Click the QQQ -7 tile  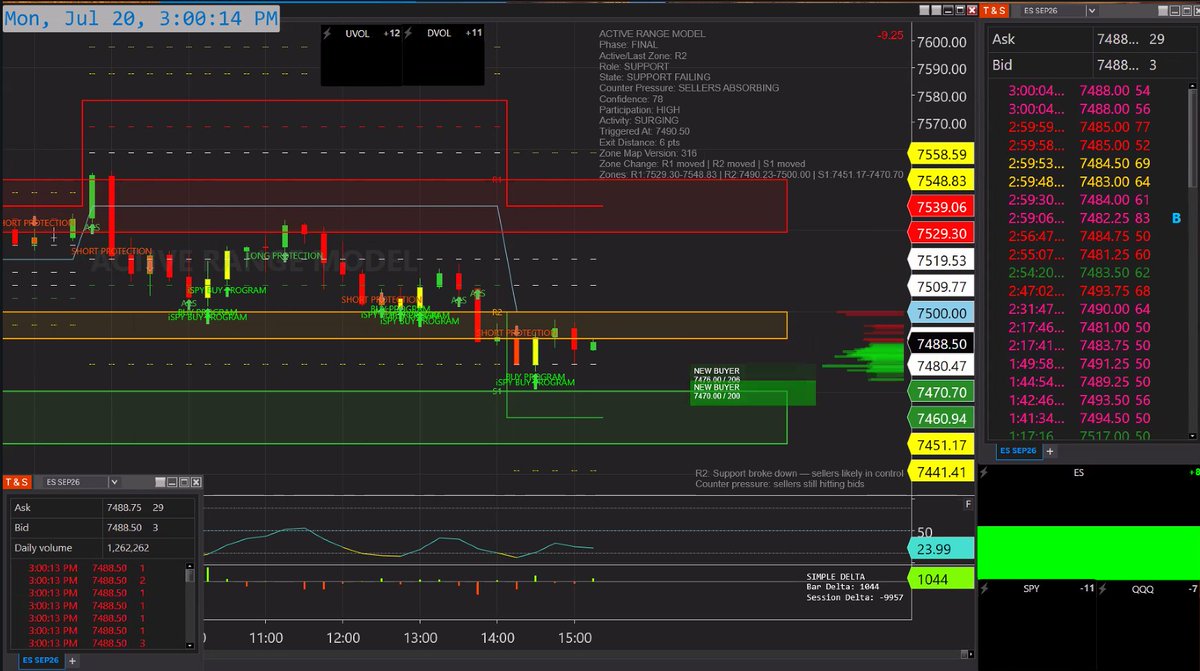coord(1148,625)
